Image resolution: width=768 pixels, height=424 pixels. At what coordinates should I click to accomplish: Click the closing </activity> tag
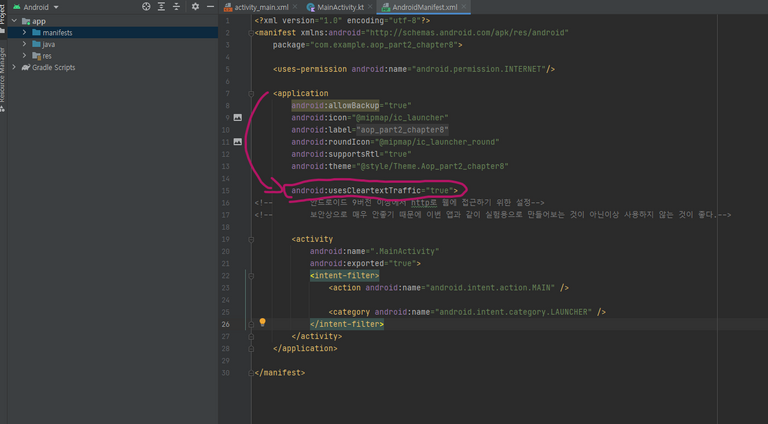click(x=317, y=336)
